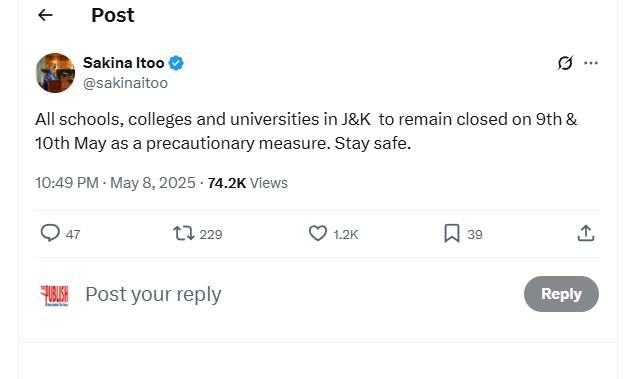637x379 pixels.
Task: Click the gray Reply button
Action: [561, 294]
